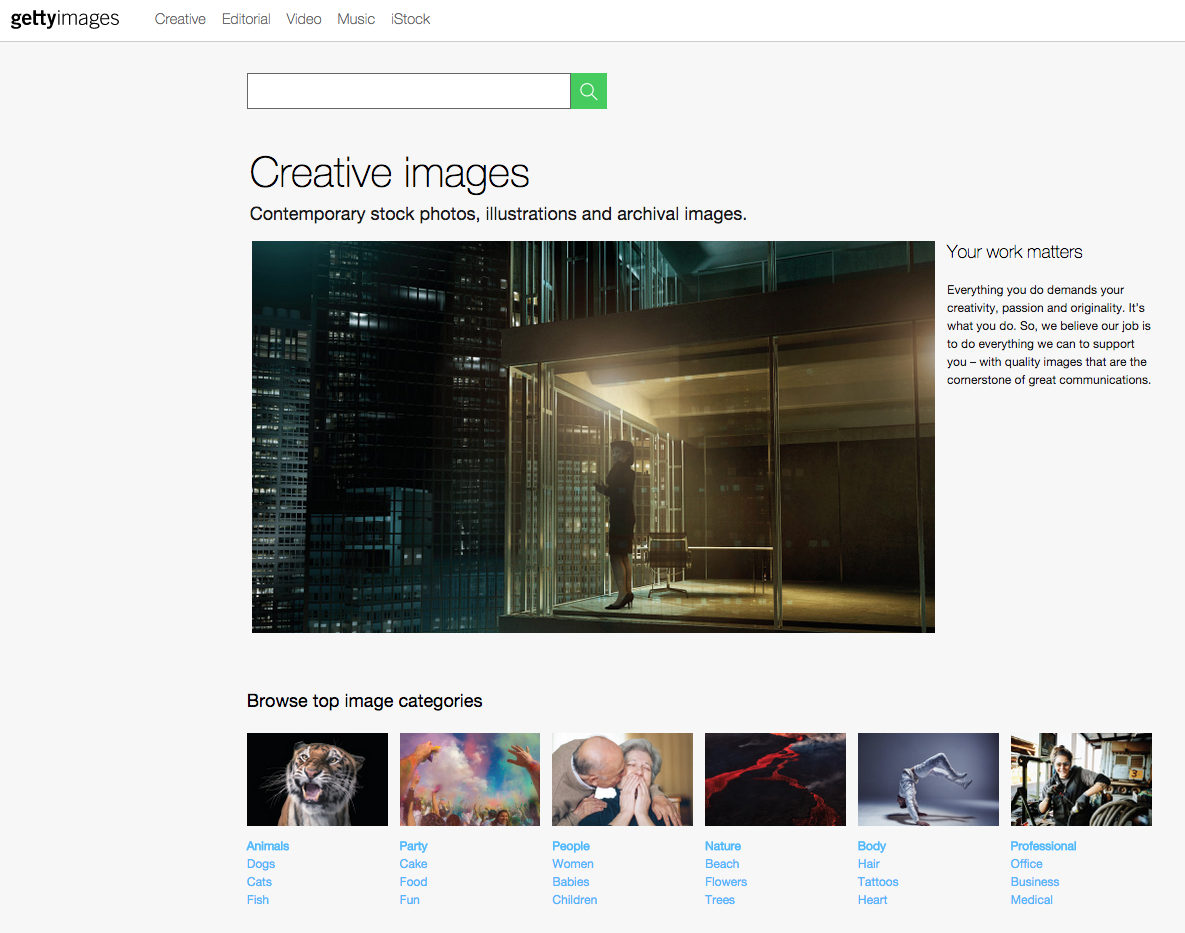1185x933 pixels.
Task: Click the mechanic Professional category thumbnail
Action: [1081, 779]
